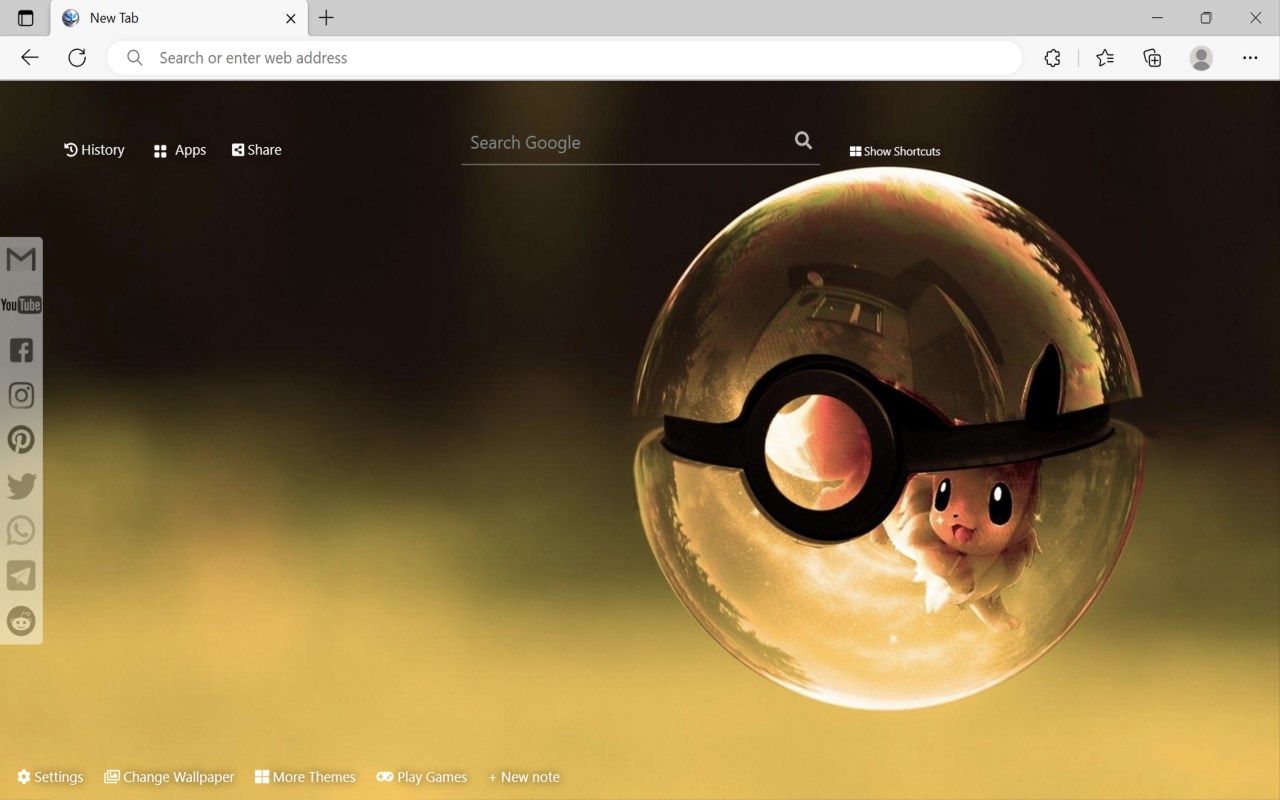This screenshot has width=1280, height=800.
Task: Open Play Games
Action: [422, 777]
